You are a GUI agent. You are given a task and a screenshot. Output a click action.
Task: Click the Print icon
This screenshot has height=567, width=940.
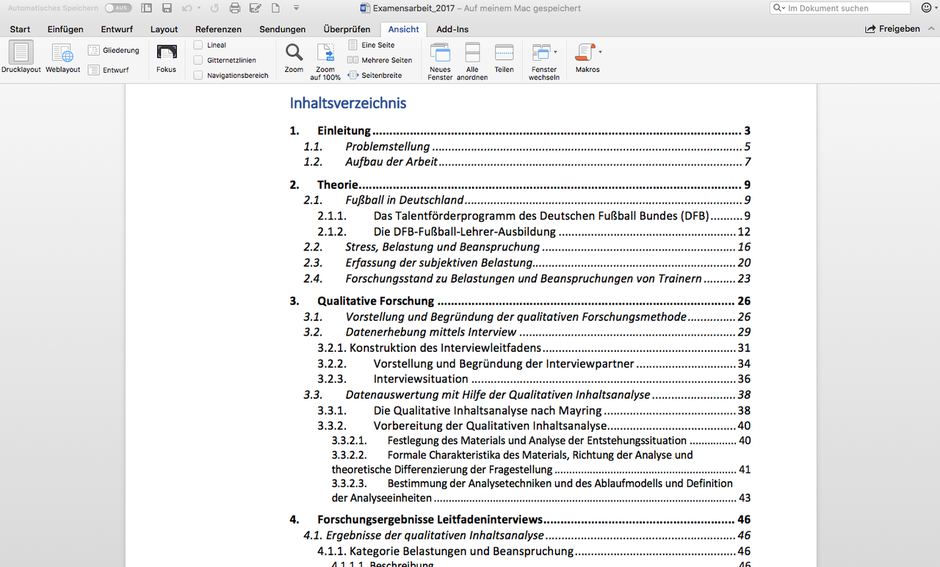[235, 8]
